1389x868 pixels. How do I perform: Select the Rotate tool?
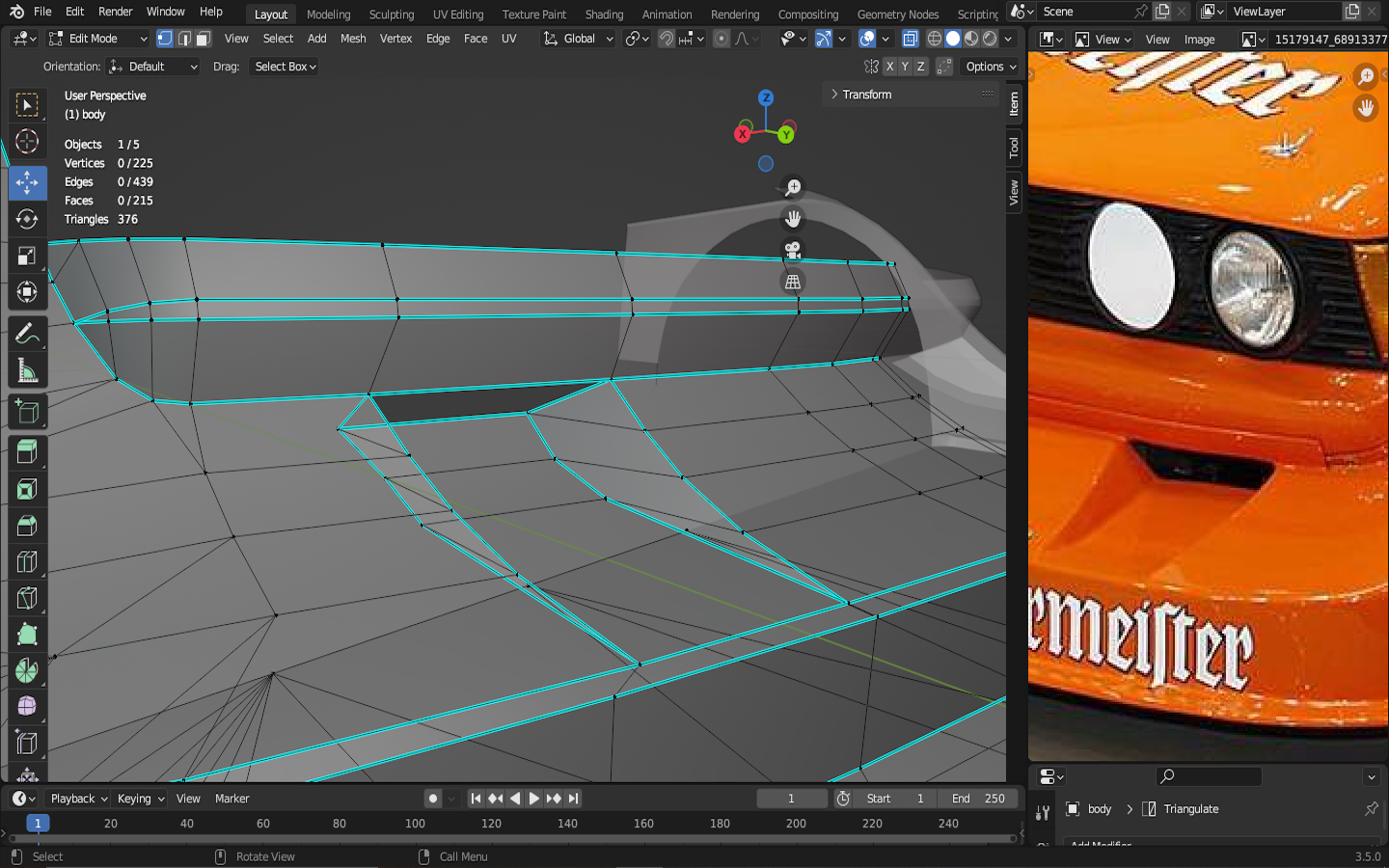click(27, 219)
